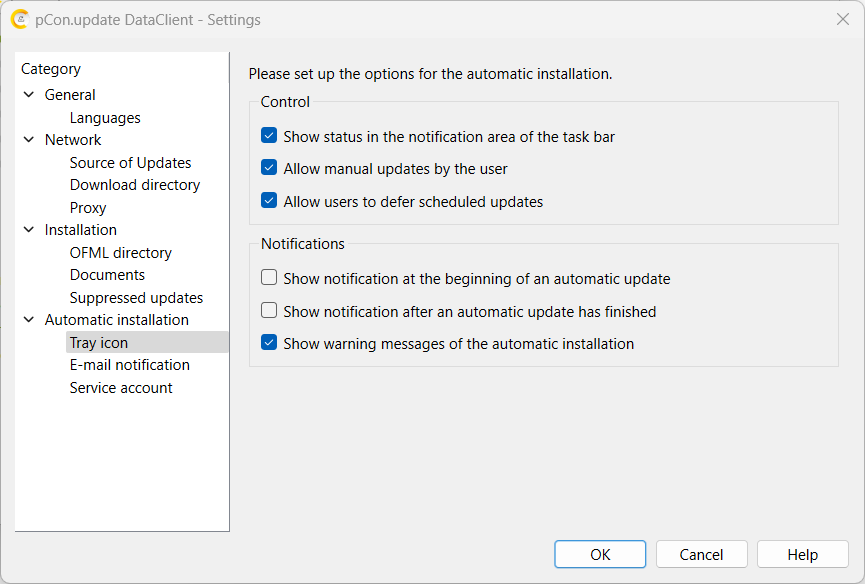865x584 pixels.
Task: Disable Allow users to defer scheduled updates
Action: (269, 201)
